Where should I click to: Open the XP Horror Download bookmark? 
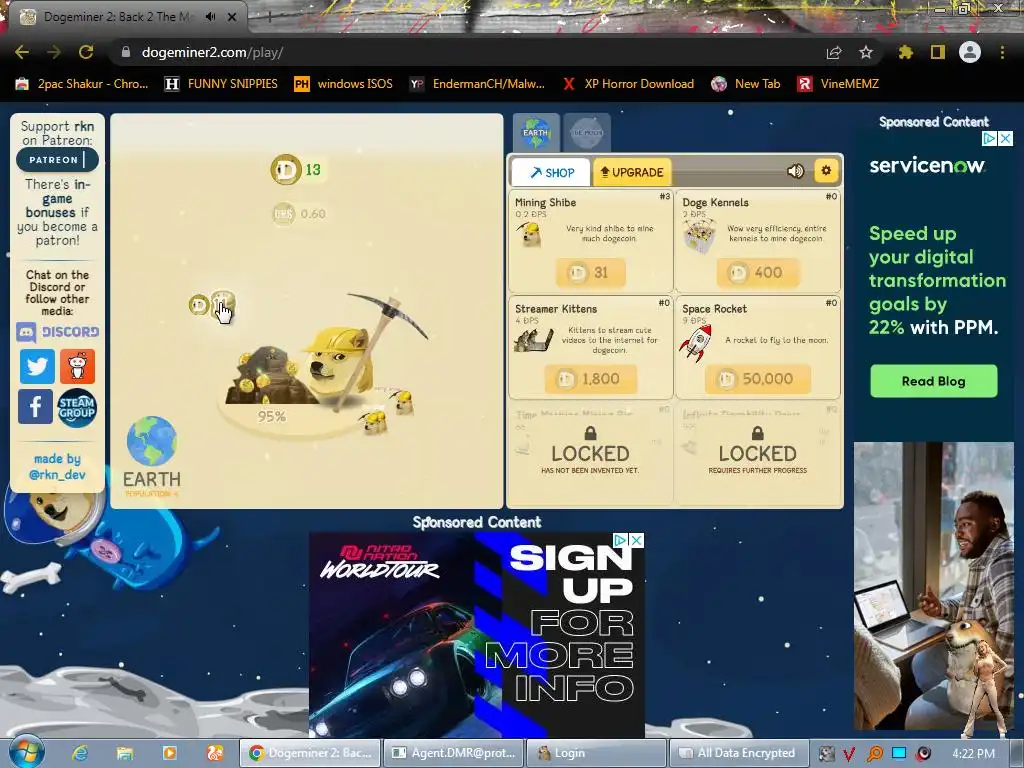tap(628, 84)
